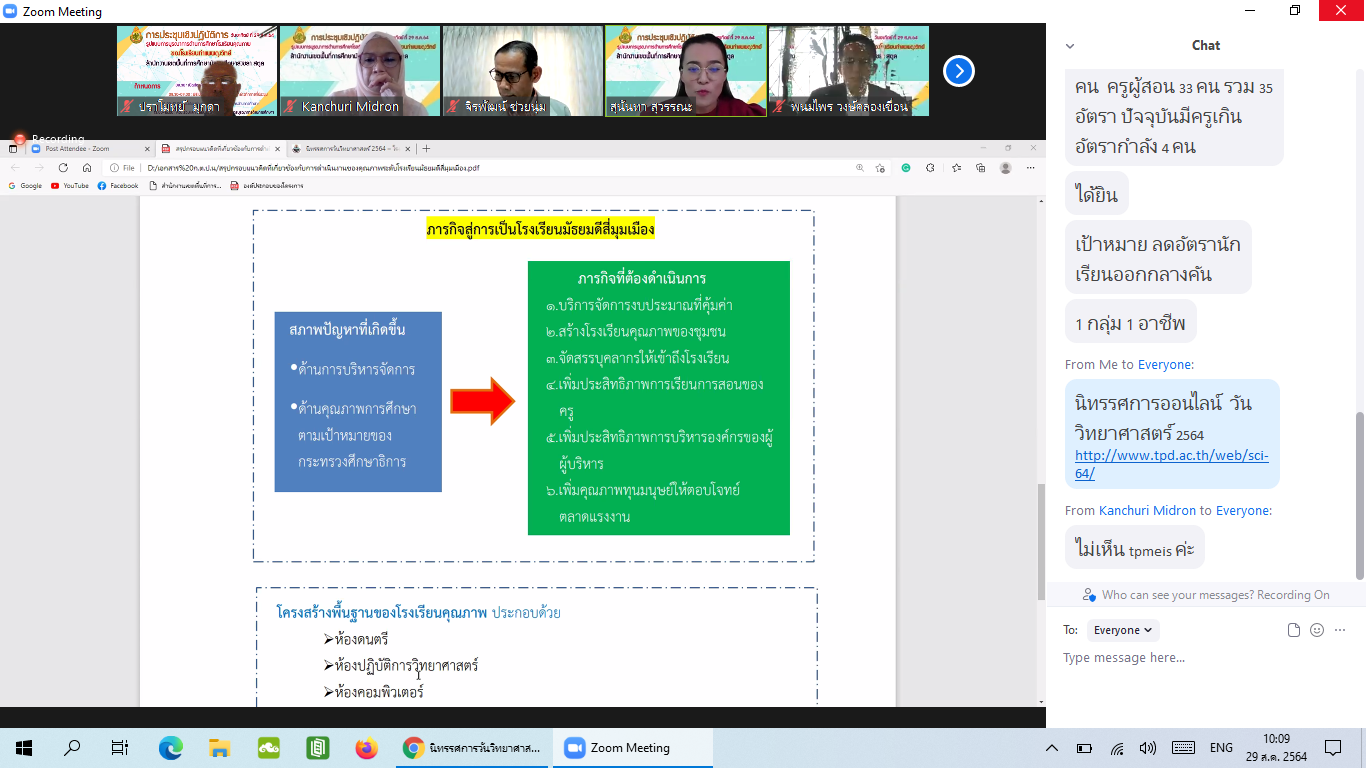Click 'ภารกิจที่ต้องดำเนินการ' heading in green box
Viewport: 1366px width, 768px height.
tap(642, 278)
